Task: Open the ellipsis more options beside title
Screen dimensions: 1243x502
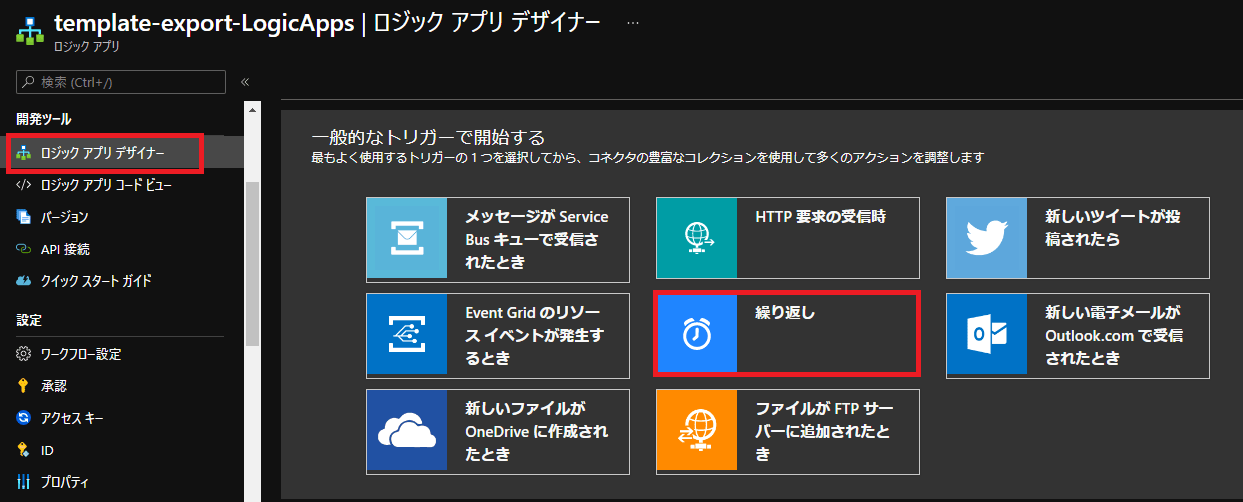Action: [x=632, y=22]
